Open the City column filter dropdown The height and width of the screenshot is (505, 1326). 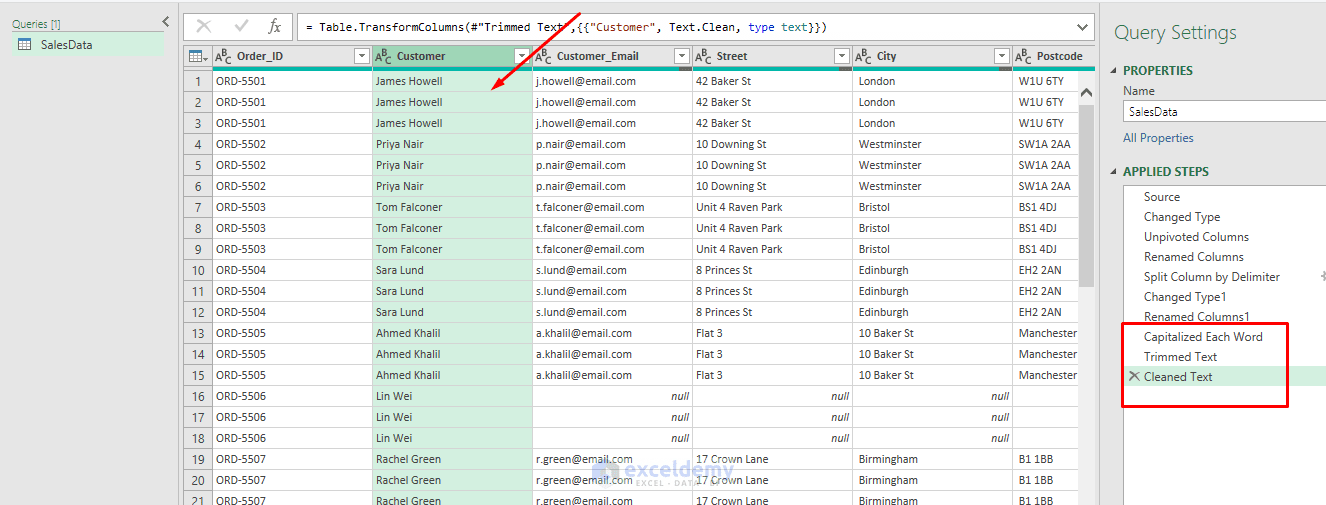point(1002,56)
